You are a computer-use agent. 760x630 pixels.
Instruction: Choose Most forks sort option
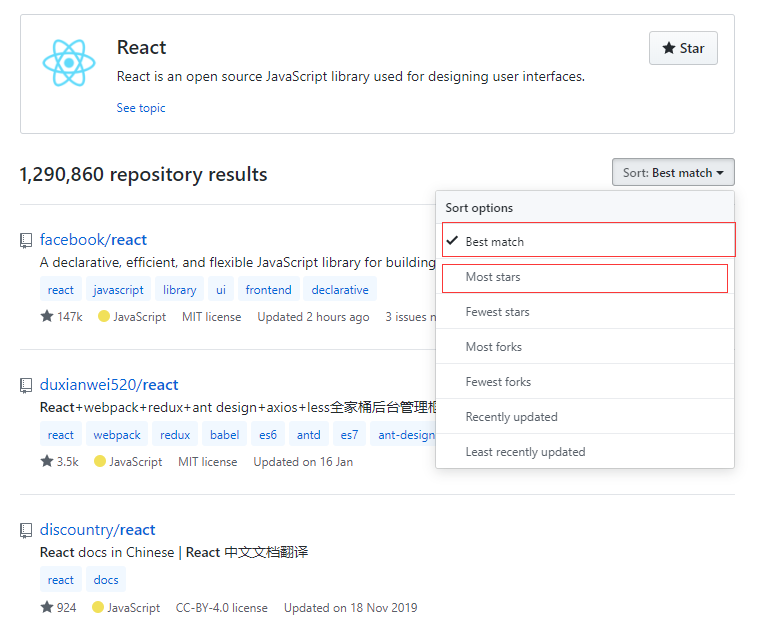(x=585, y=346)
